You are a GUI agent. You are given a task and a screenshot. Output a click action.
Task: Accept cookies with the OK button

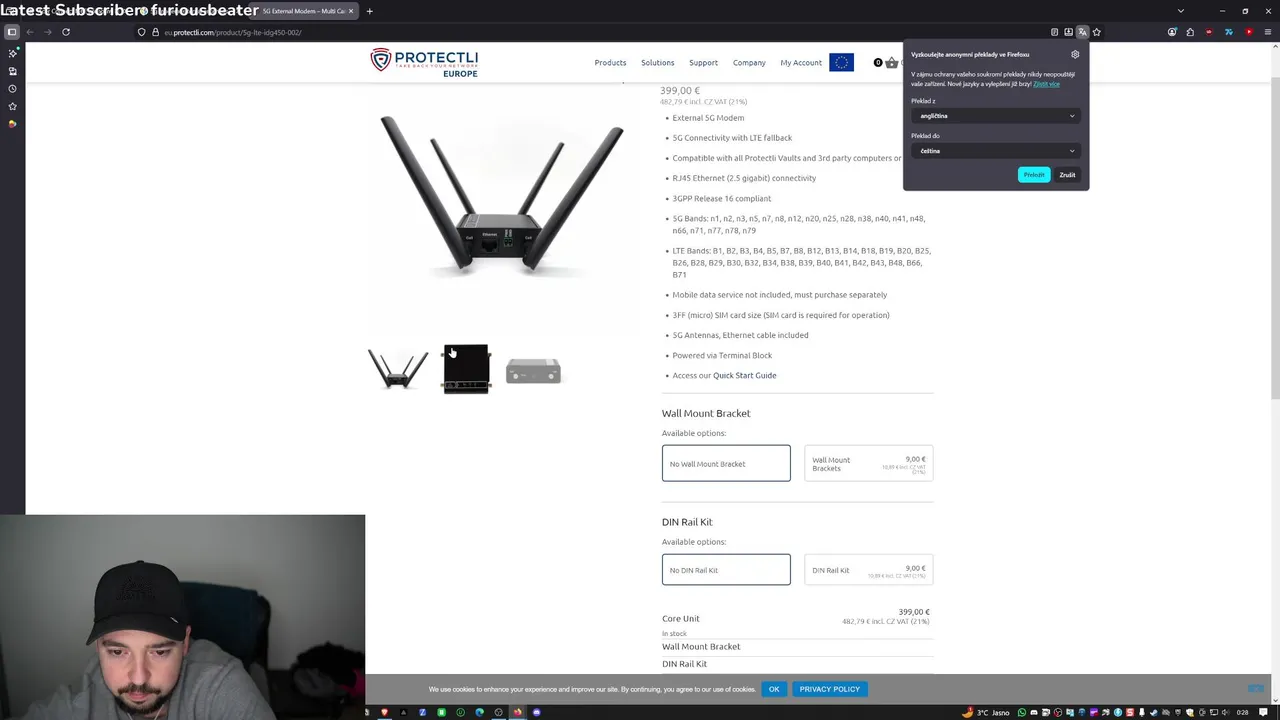click(774, 689)
